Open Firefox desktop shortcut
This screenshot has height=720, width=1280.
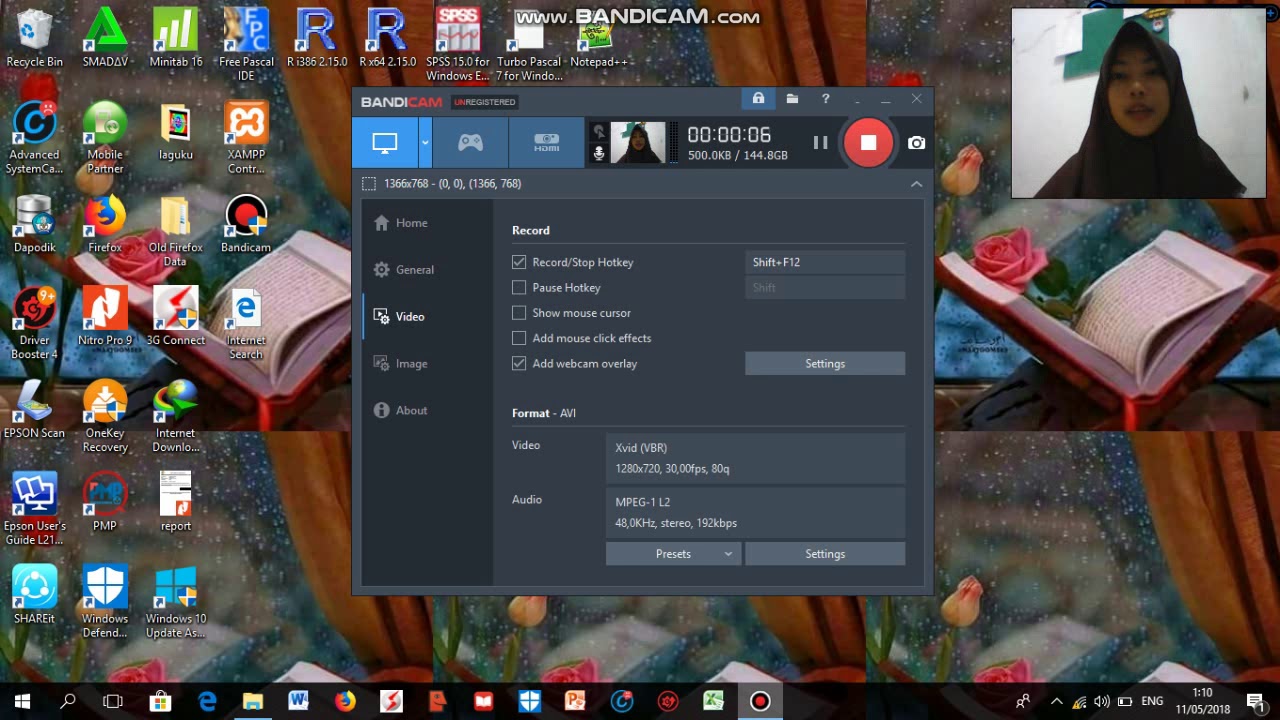point(105,224)
